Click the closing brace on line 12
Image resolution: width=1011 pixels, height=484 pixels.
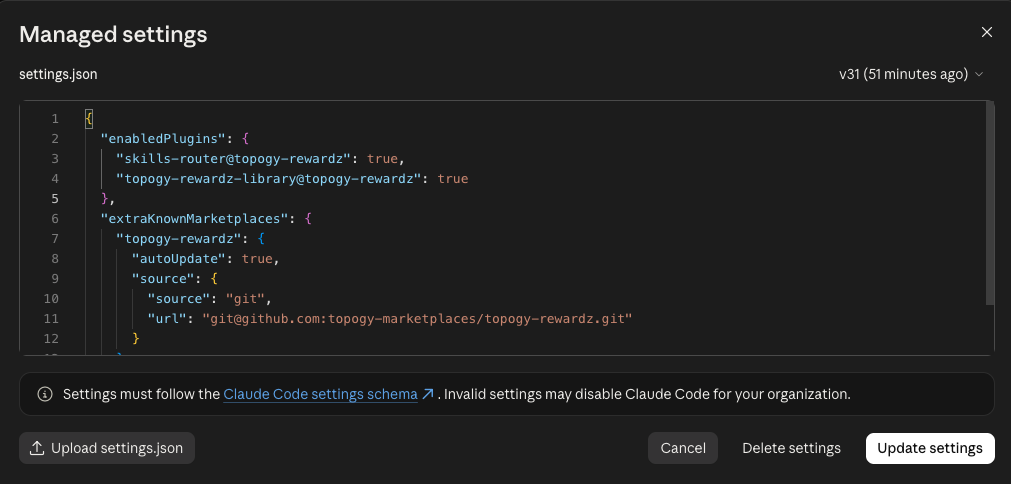coord(135,338)
